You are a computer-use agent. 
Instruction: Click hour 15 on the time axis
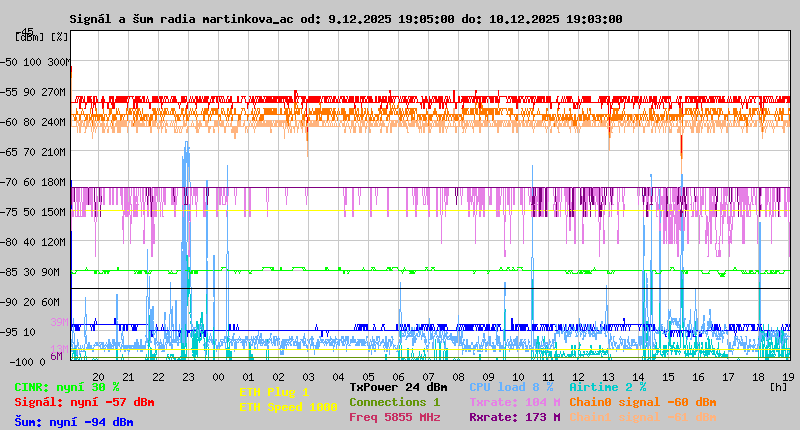coord(668,375)
